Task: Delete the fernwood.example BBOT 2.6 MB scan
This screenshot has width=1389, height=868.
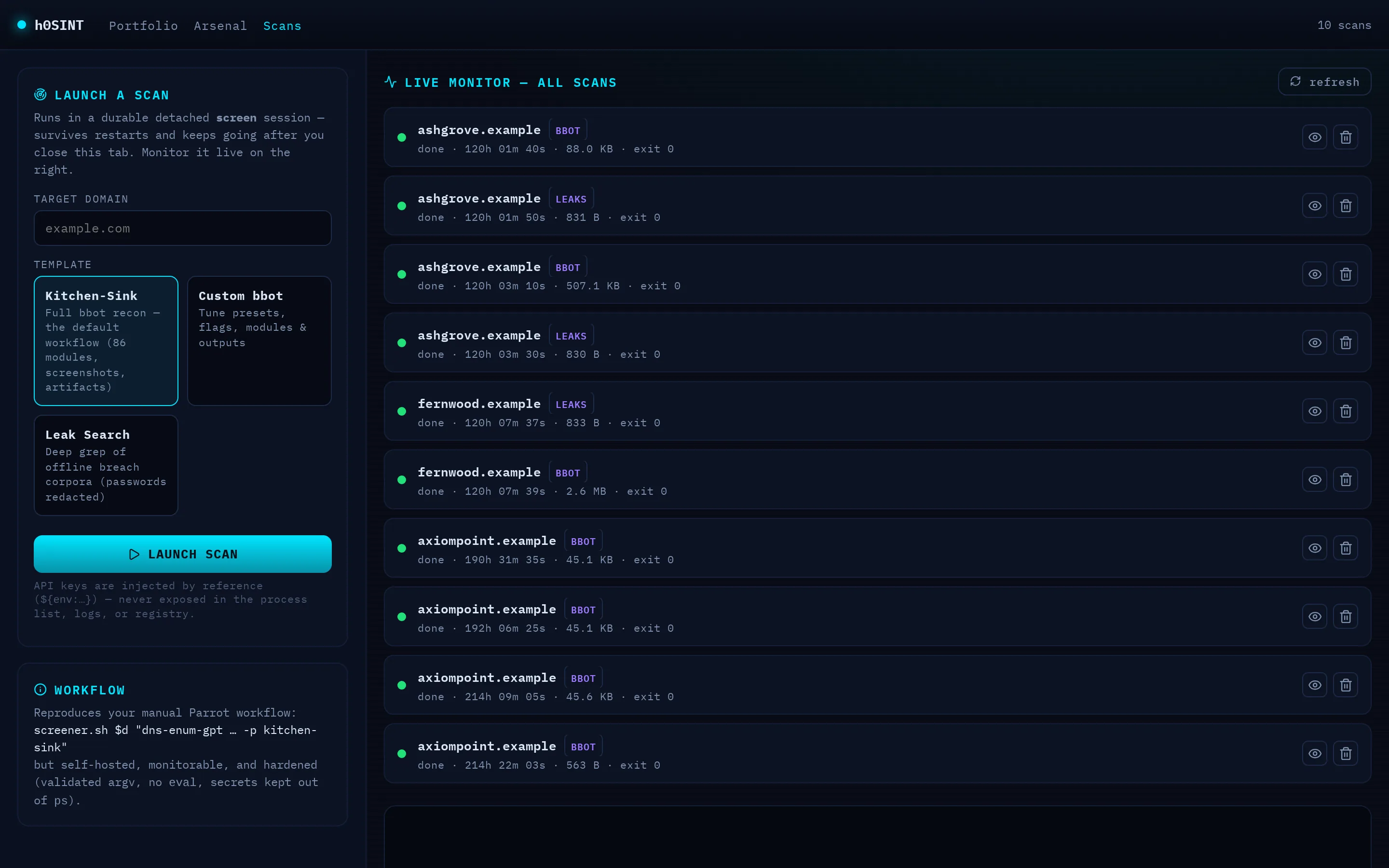Action: 1346,479
